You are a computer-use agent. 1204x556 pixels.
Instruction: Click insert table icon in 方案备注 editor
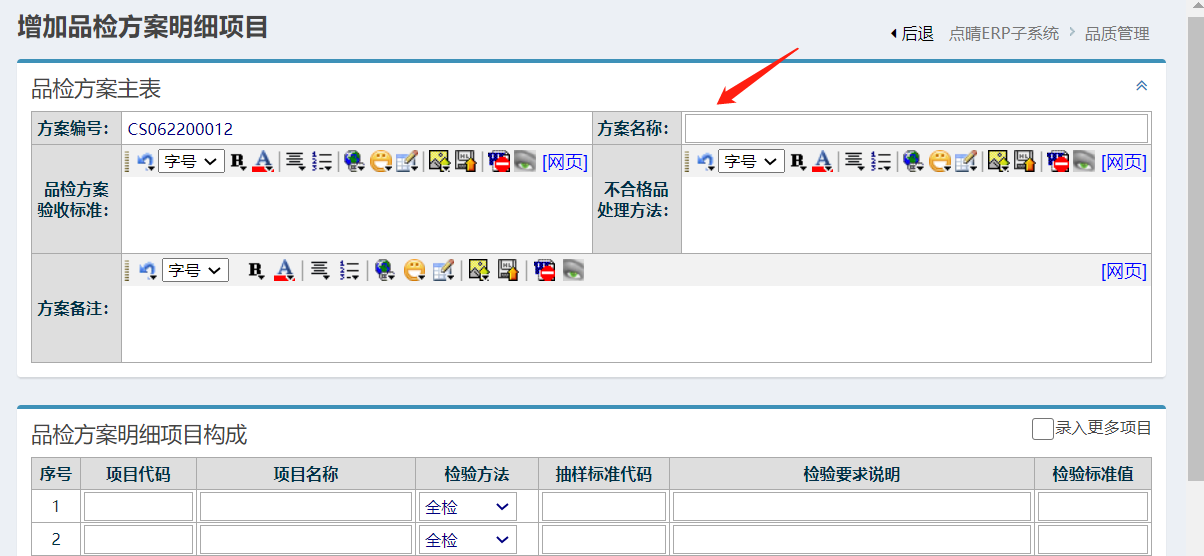point(443,270)
